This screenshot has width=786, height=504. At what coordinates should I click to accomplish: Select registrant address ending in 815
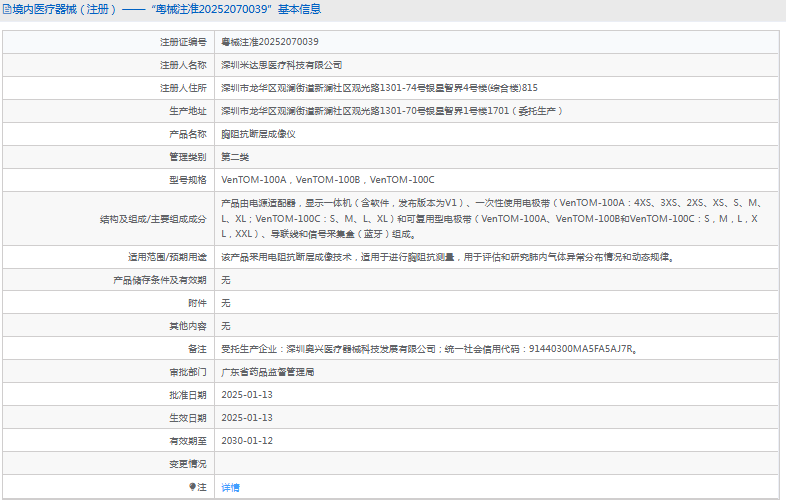[x=379, y=88]
